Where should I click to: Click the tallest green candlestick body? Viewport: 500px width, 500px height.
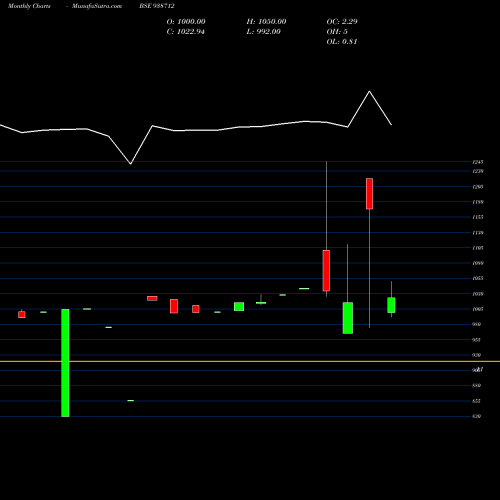click(65, 363)
